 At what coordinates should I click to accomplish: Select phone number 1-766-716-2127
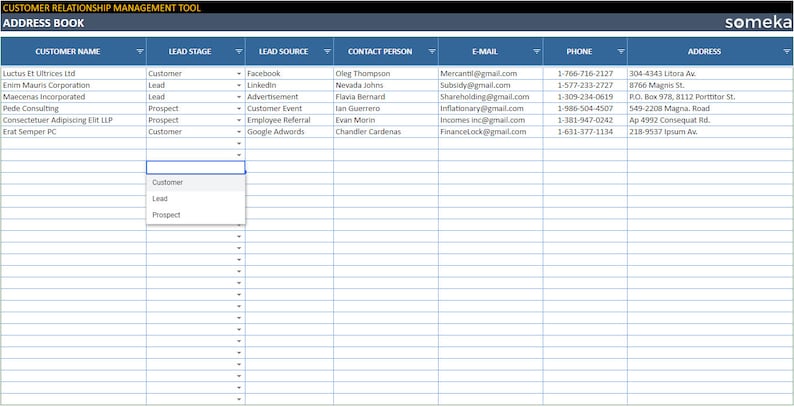point(585,74)
